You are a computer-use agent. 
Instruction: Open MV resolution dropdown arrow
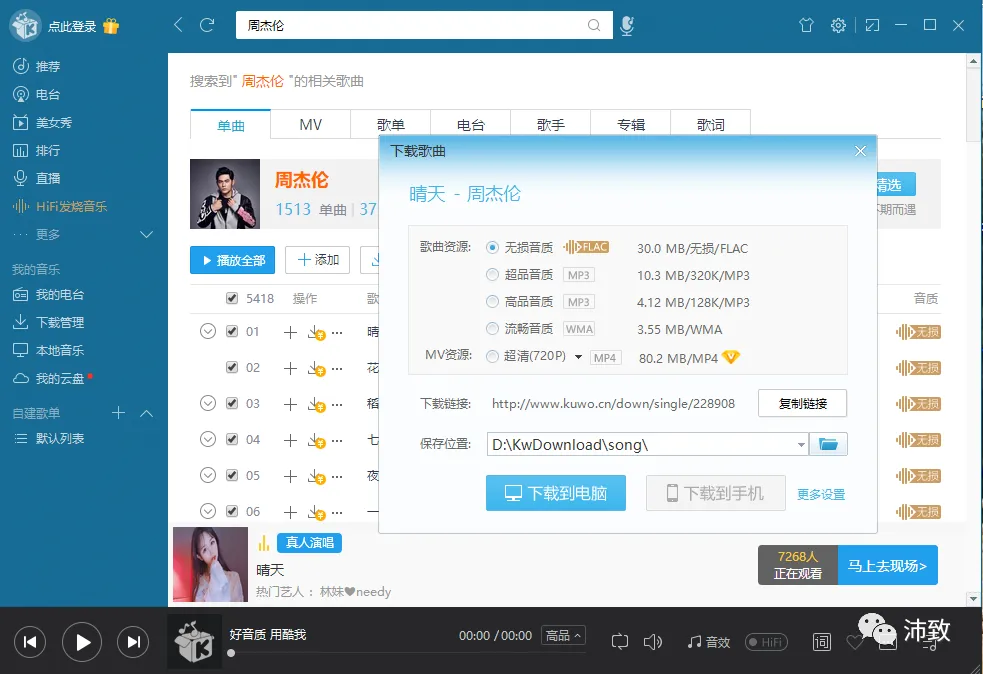(x=578, y=357)
